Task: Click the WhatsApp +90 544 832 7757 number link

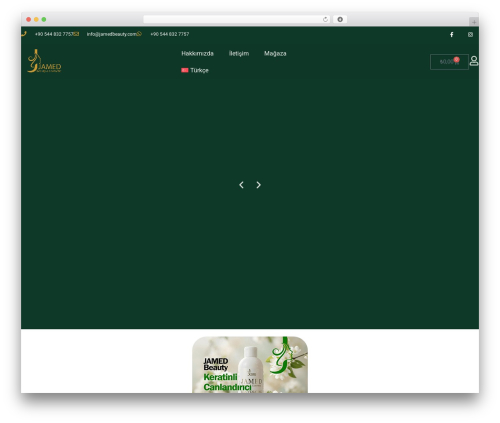Action: coord(170,34)
